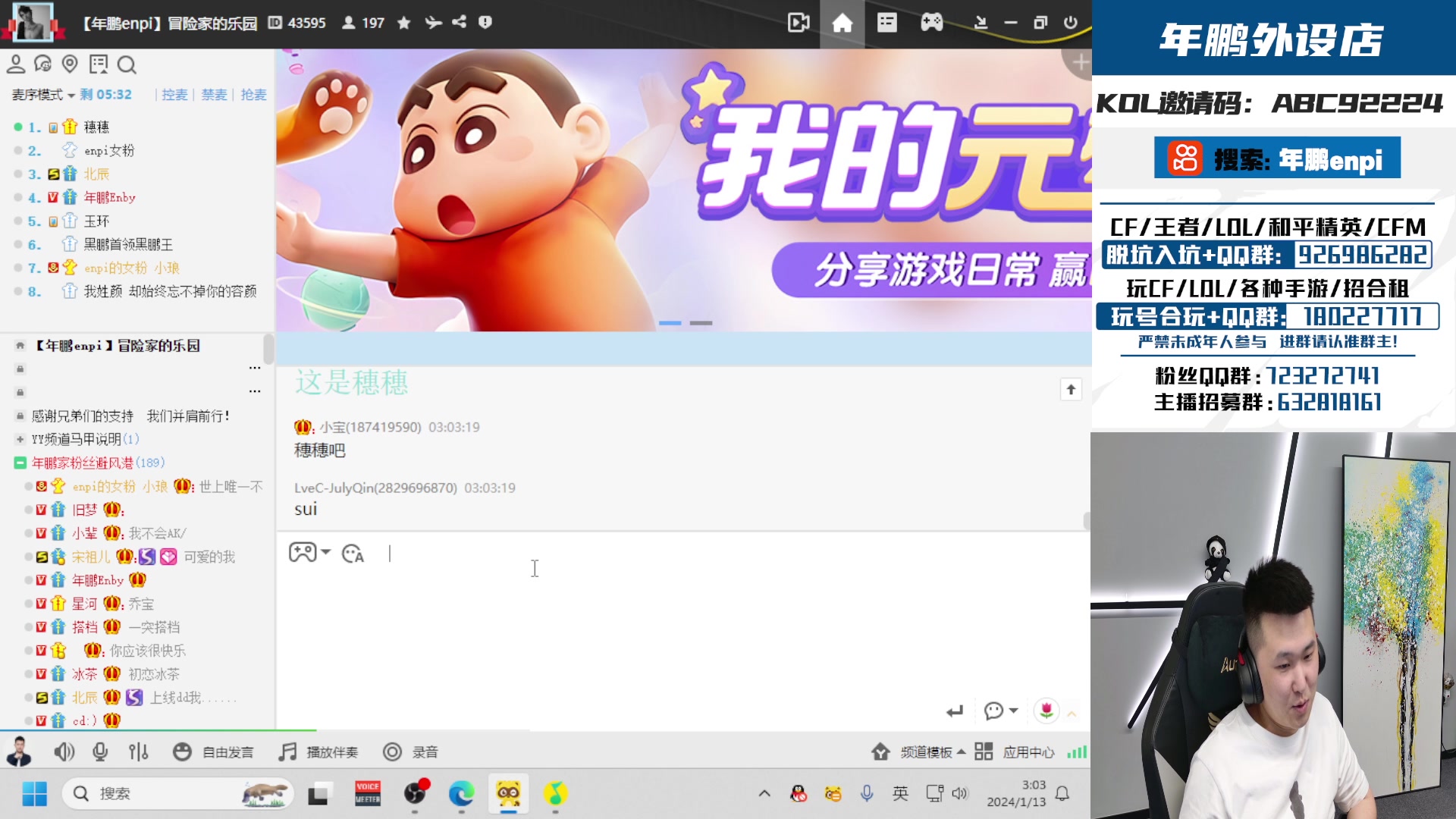Click the share icon in title bar
The height and width of the screenshot is (819, 1456).
click(x=459, y=22)
